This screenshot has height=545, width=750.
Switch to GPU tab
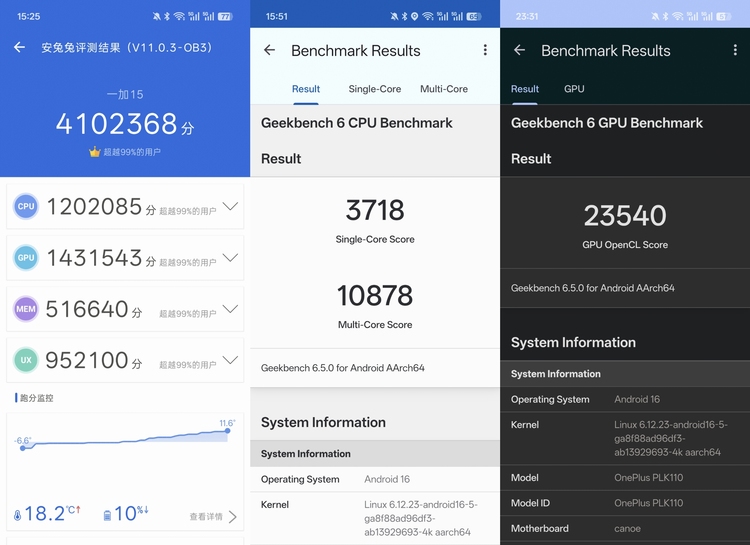[574, 89]
